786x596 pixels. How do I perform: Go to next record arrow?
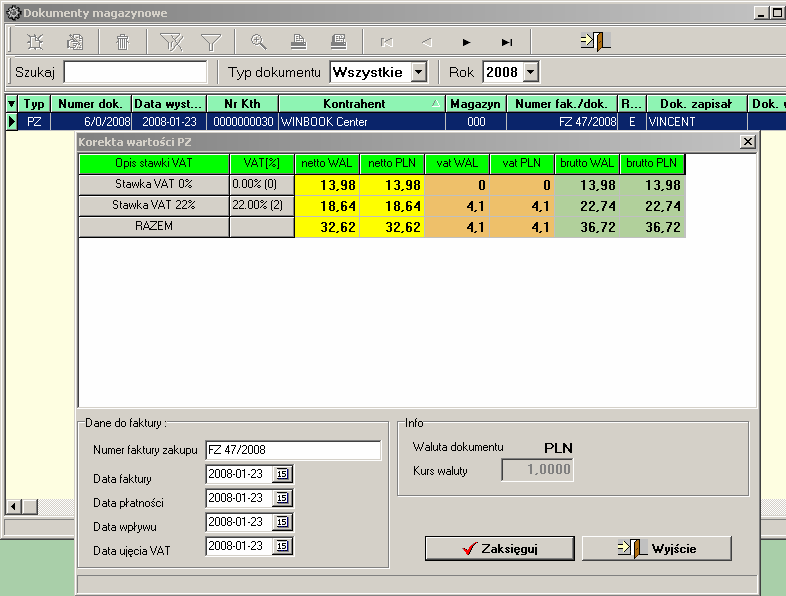pyautogui.click(x=467, y=42)
